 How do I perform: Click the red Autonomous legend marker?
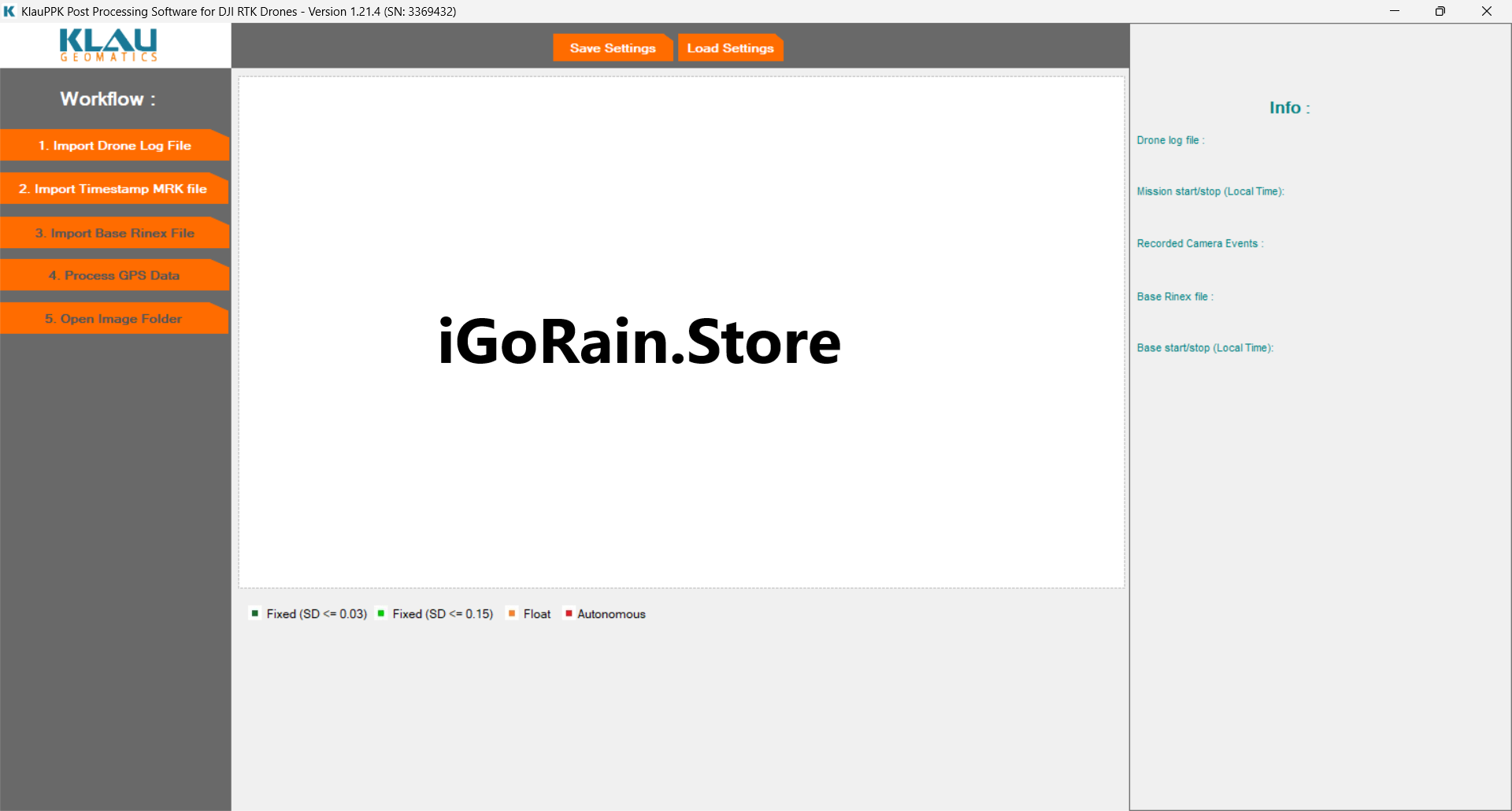569,613
